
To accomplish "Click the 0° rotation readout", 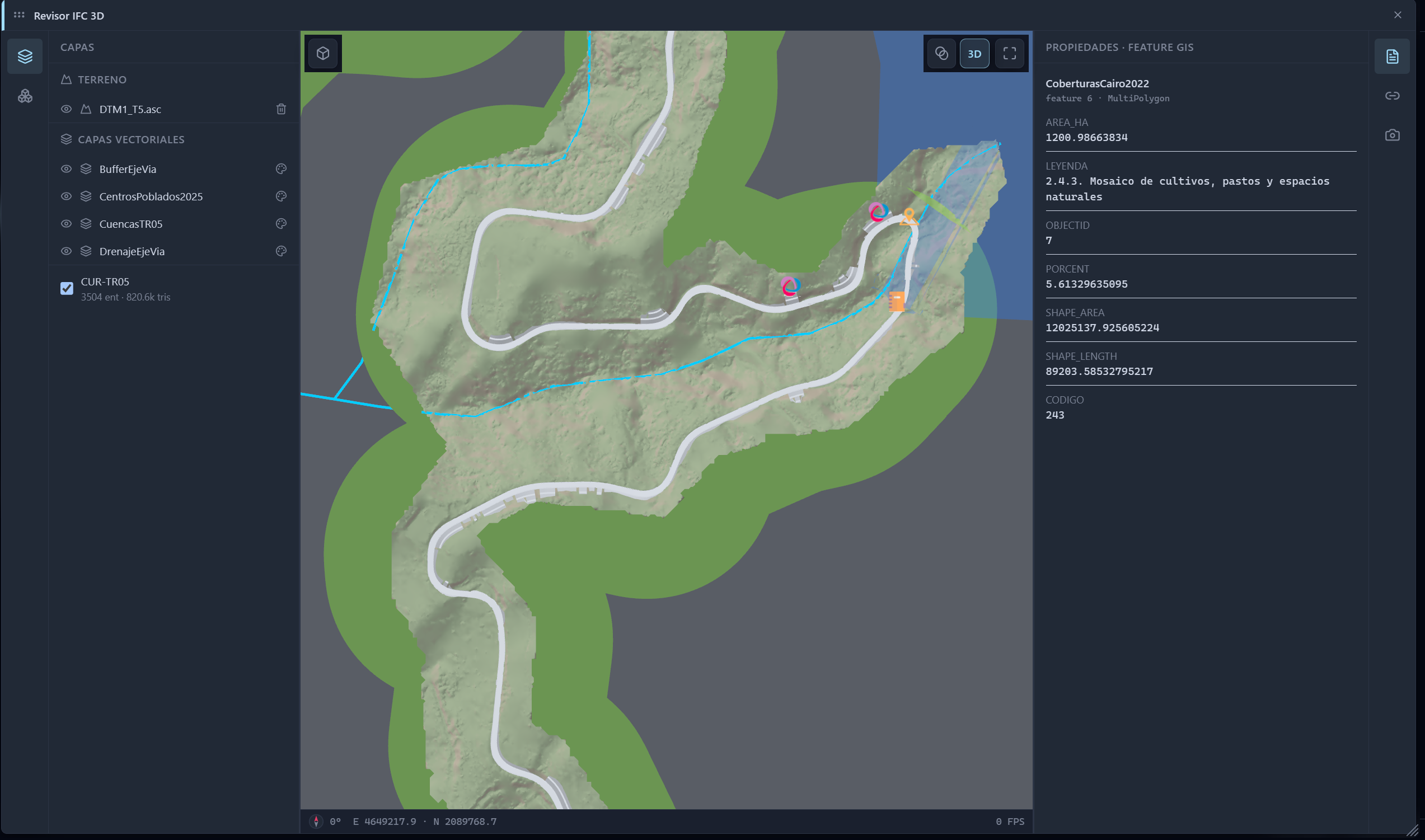I will click(335, 822).
